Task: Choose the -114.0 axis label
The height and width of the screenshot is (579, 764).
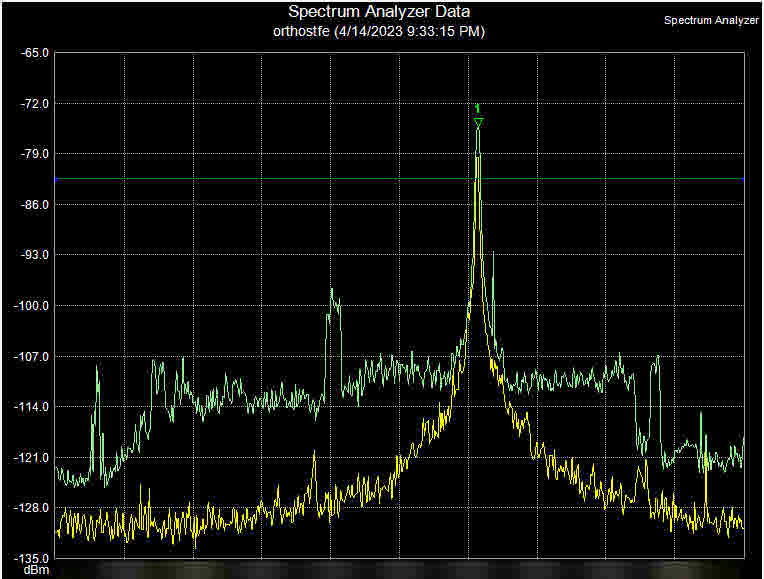Action: tap(31, 407)
